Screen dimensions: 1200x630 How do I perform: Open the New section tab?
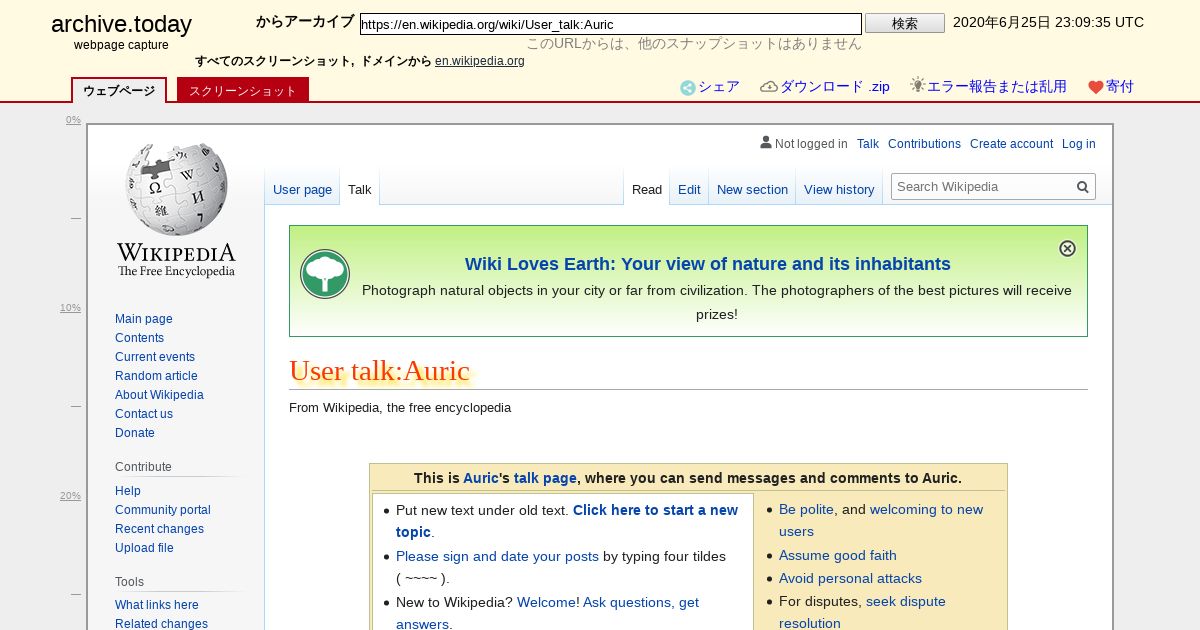point(752,189)
